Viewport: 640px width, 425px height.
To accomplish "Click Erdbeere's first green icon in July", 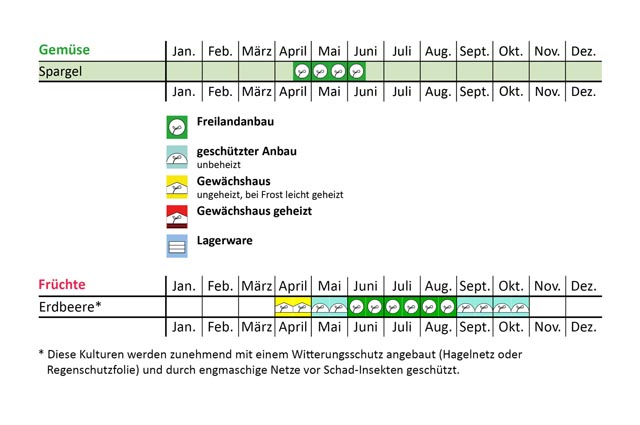I will 393,307.
